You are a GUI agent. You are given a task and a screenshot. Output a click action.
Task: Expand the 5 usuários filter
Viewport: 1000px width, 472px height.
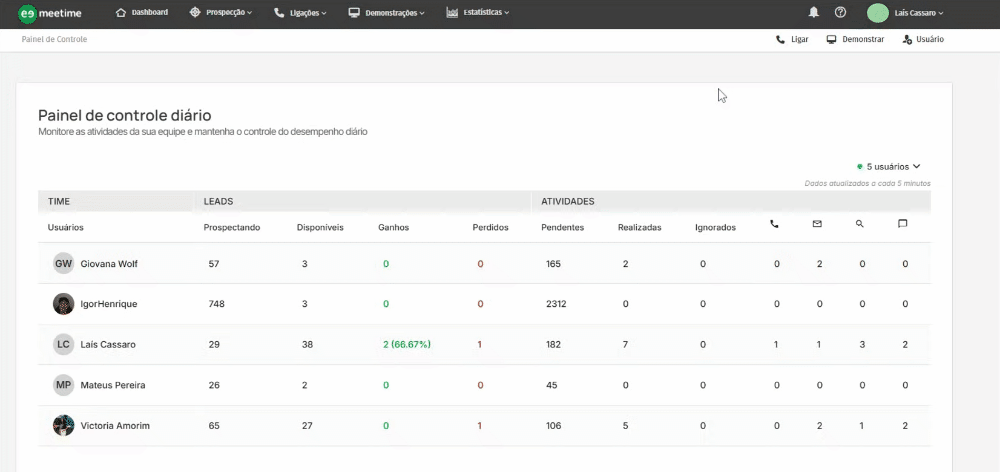889,166
